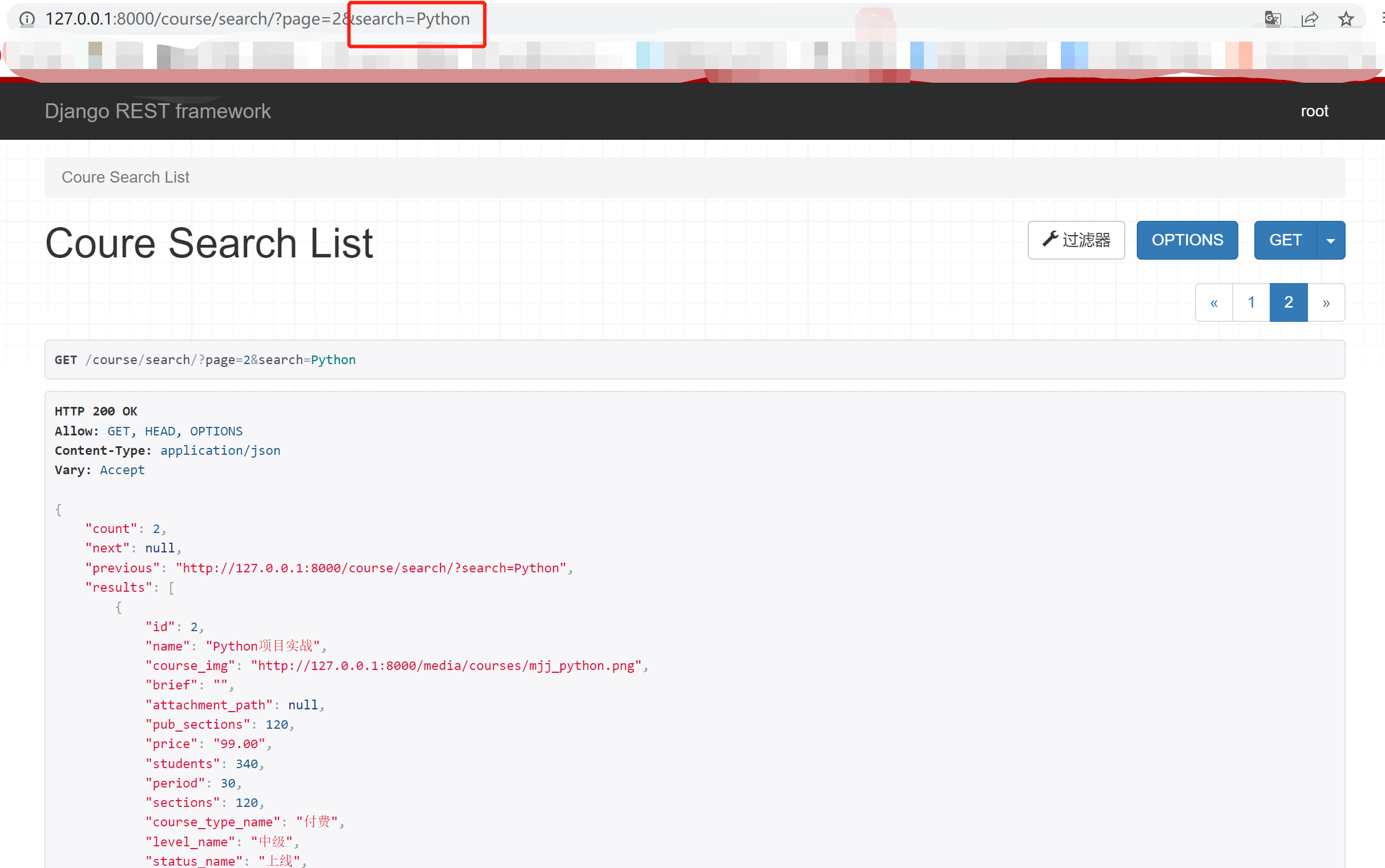The height and width of the screenshot is (868, 1385).
Task: Click Coure Search List breadcrumb
Action: click(125, 177)
